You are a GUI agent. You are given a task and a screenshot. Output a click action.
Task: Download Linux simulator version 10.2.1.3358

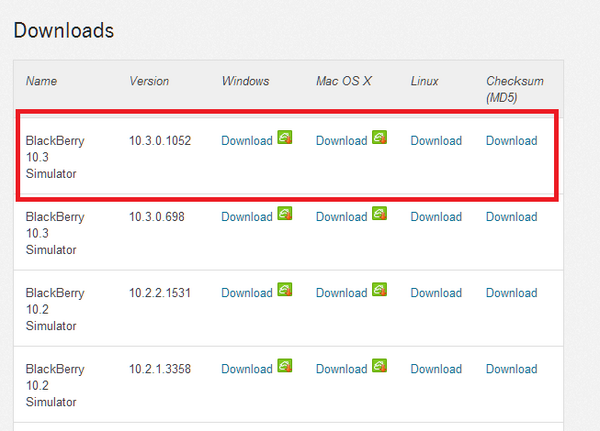436,369
